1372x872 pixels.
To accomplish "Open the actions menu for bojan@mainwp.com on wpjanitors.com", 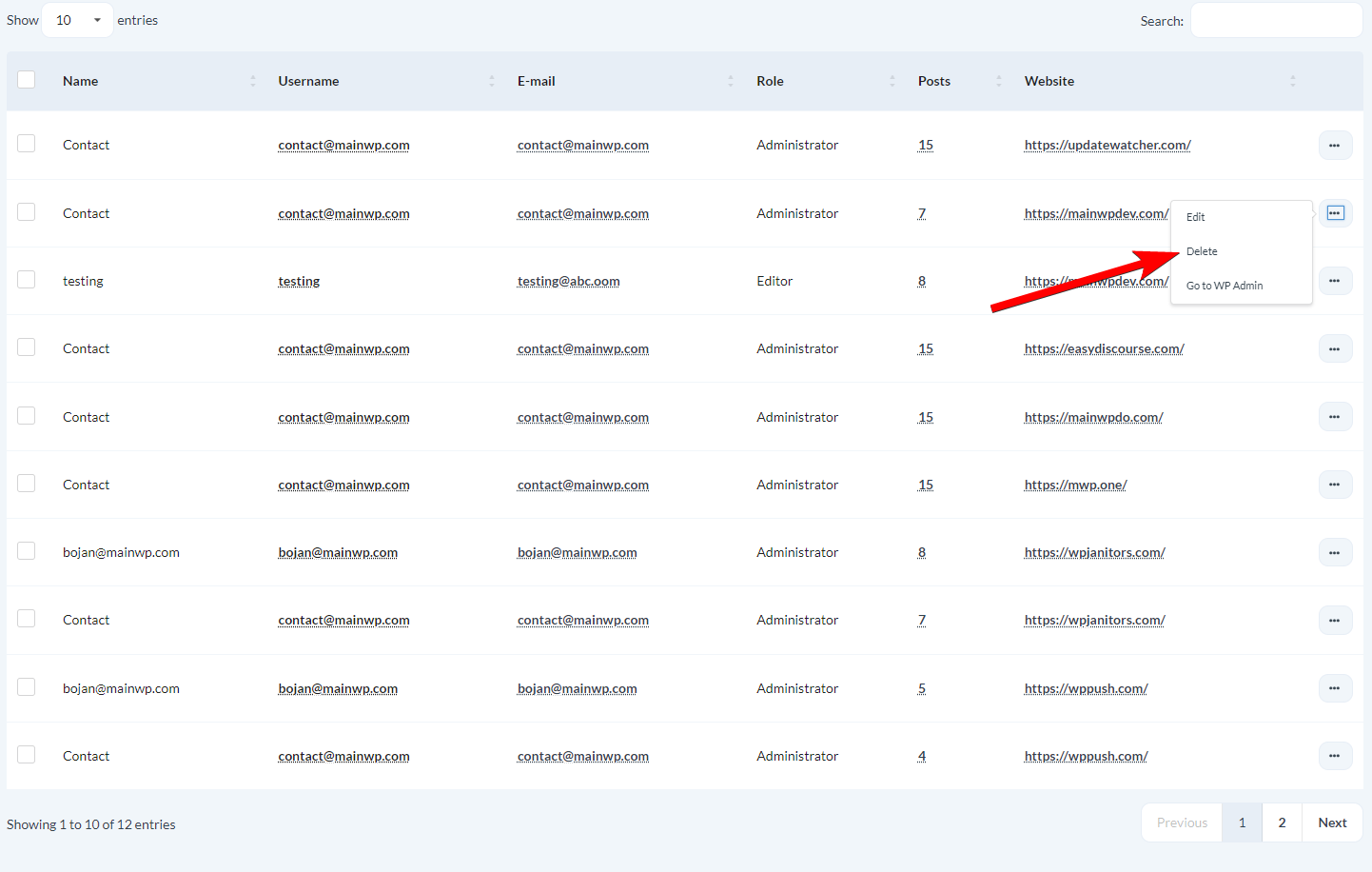I will [x=1335, y=552].
